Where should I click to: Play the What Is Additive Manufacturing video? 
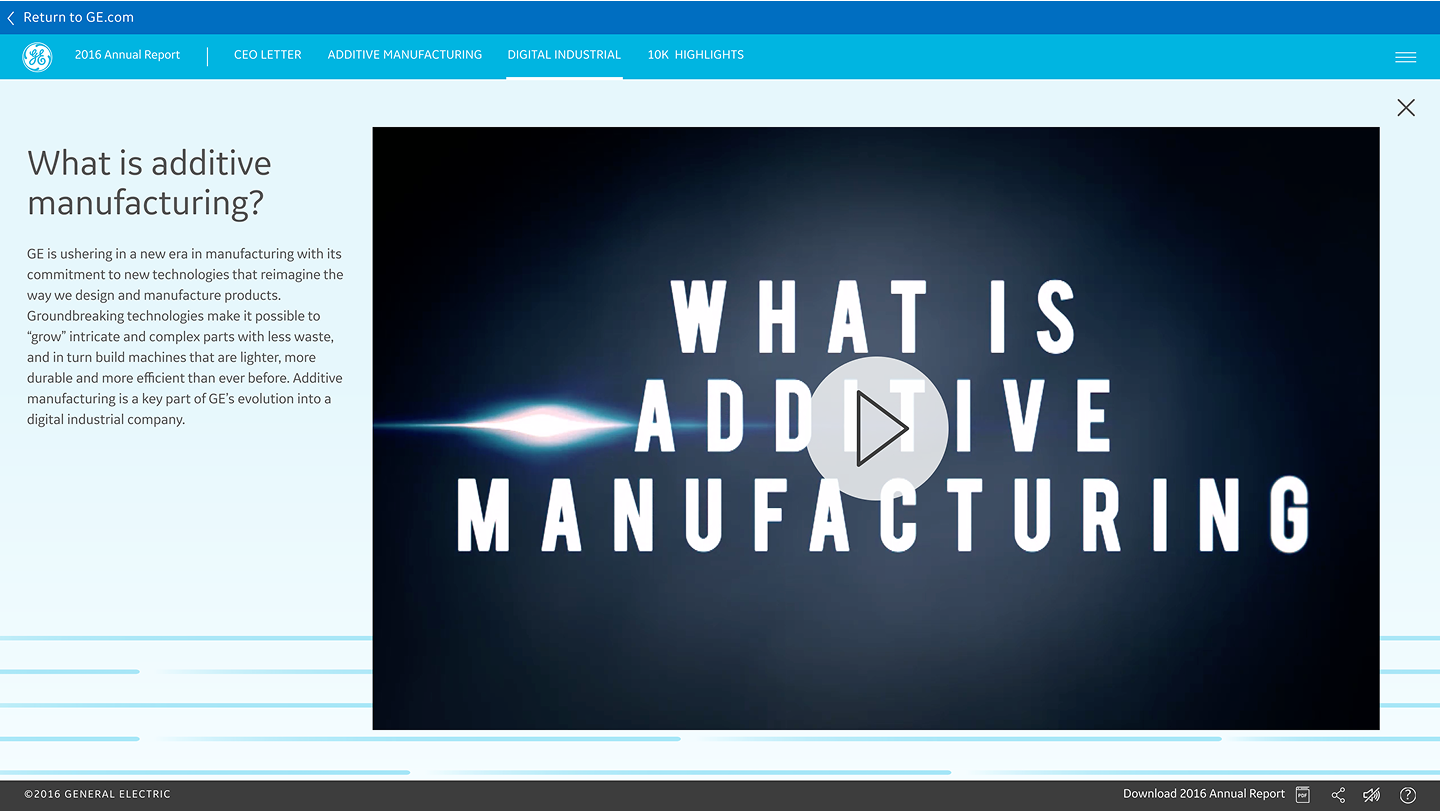(877, 428)
